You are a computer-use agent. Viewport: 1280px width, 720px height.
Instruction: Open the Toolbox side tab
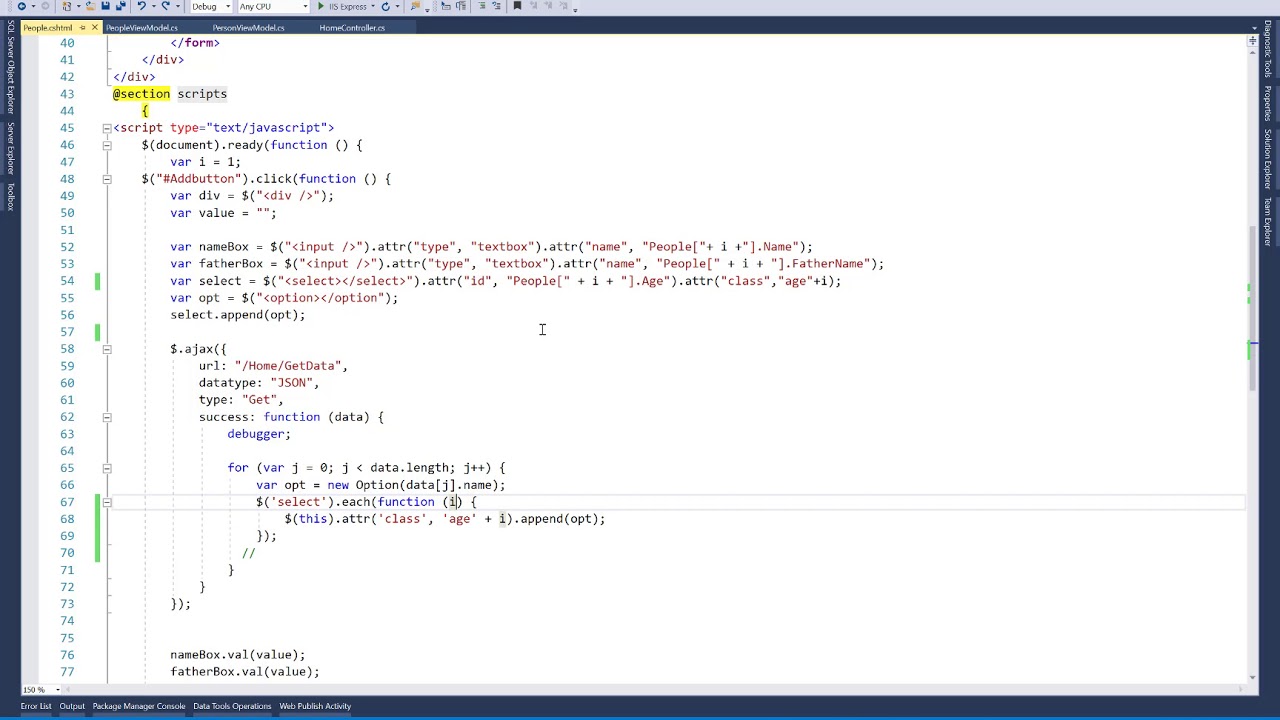[11, 196]
